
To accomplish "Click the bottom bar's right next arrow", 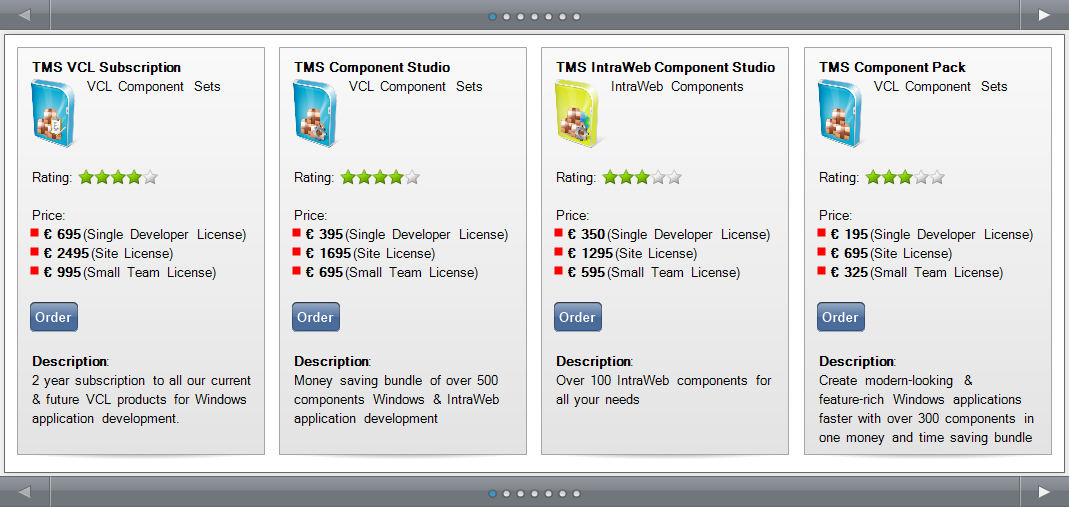I will point(1044,492).
